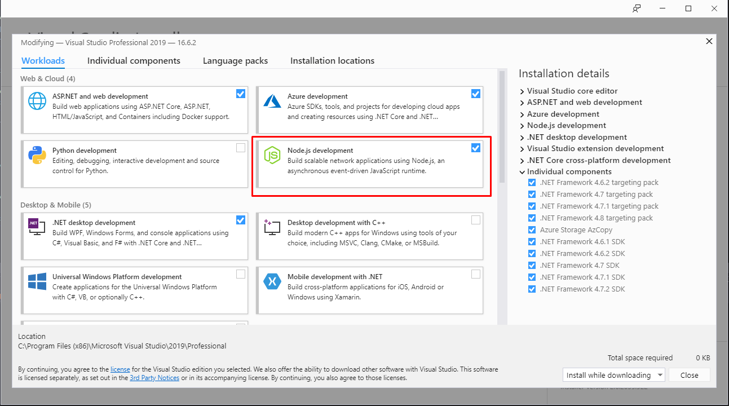This screenshot has width=729, height=406.
Task: Uncheck .NET Framework 4.6.2 SDK
Action: [532, 253]
